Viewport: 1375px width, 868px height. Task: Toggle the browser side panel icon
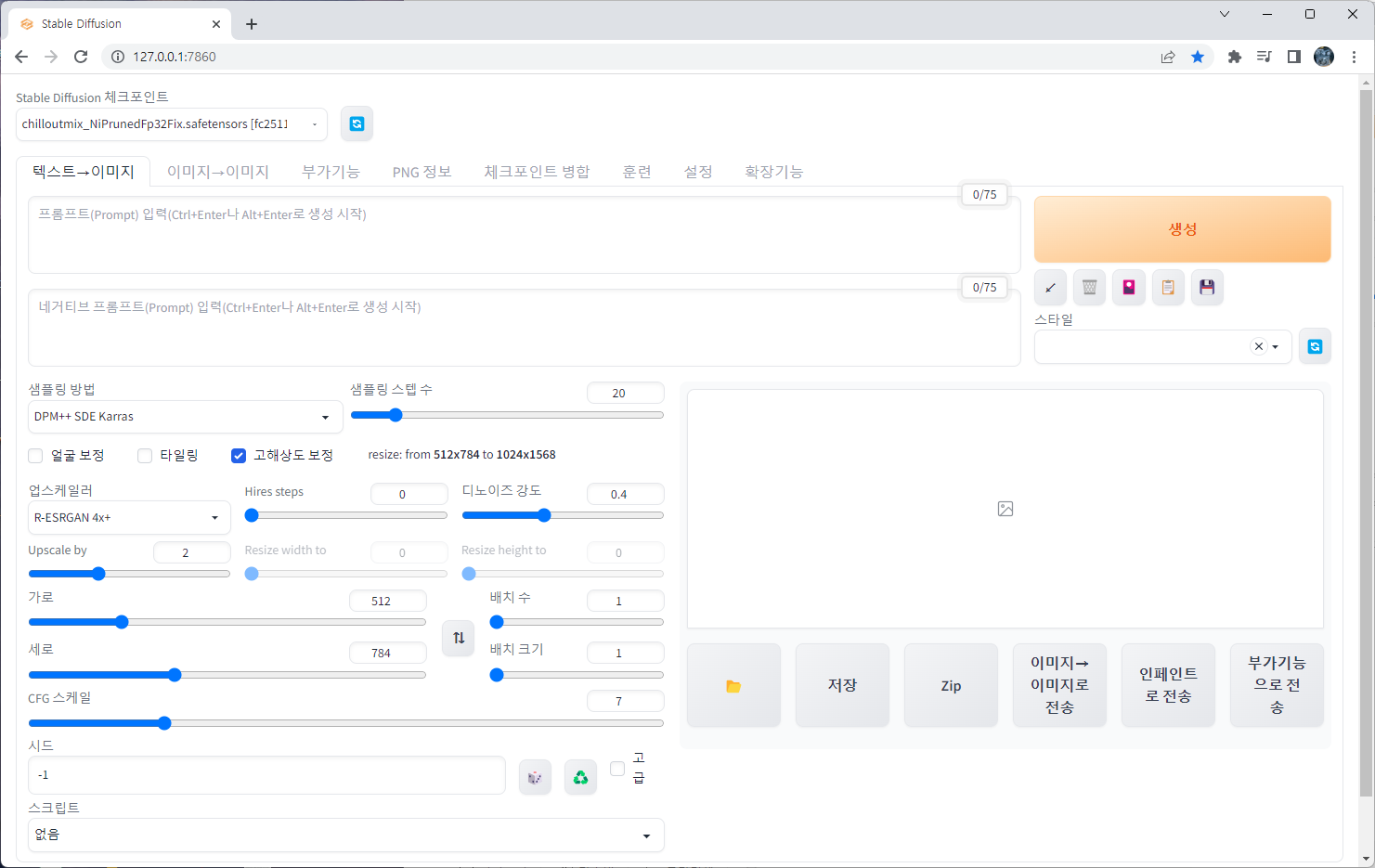[x=1293, y=57]
